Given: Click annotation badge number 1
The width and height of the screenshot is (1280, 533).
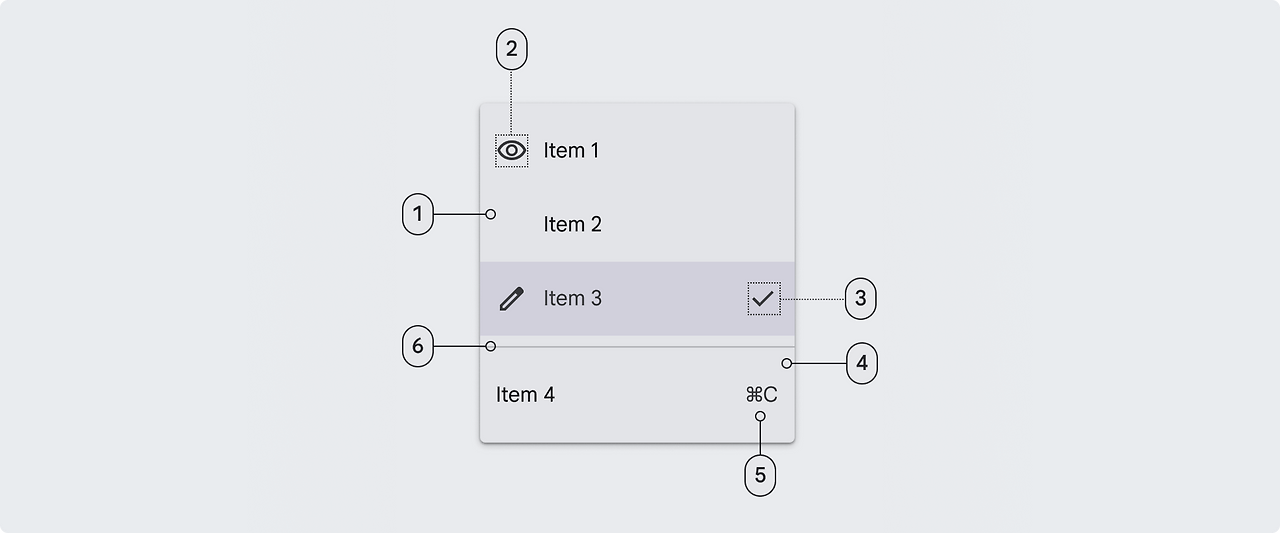Looking at the screenshot, I should click(418, 214).
